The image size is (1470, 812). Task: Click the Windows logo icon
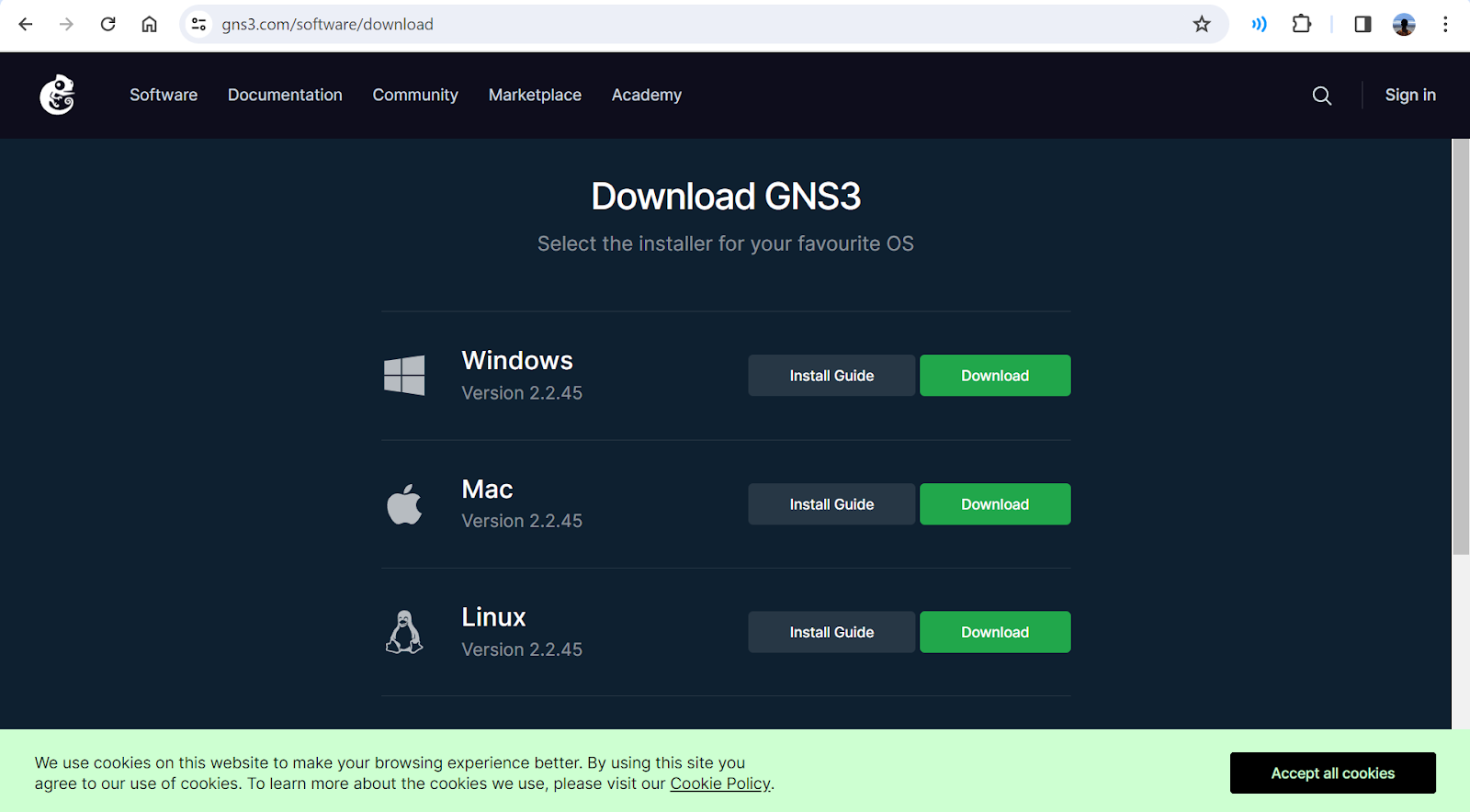(x=404, y=376)
